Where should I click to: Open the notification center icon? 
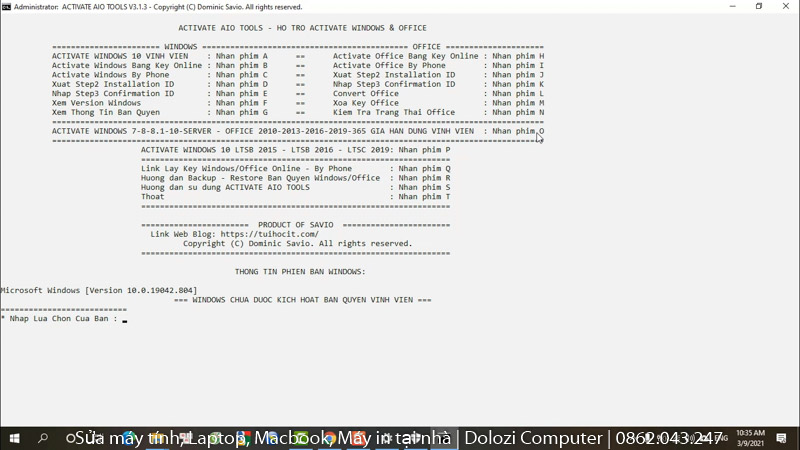click(x=784, y=438)
